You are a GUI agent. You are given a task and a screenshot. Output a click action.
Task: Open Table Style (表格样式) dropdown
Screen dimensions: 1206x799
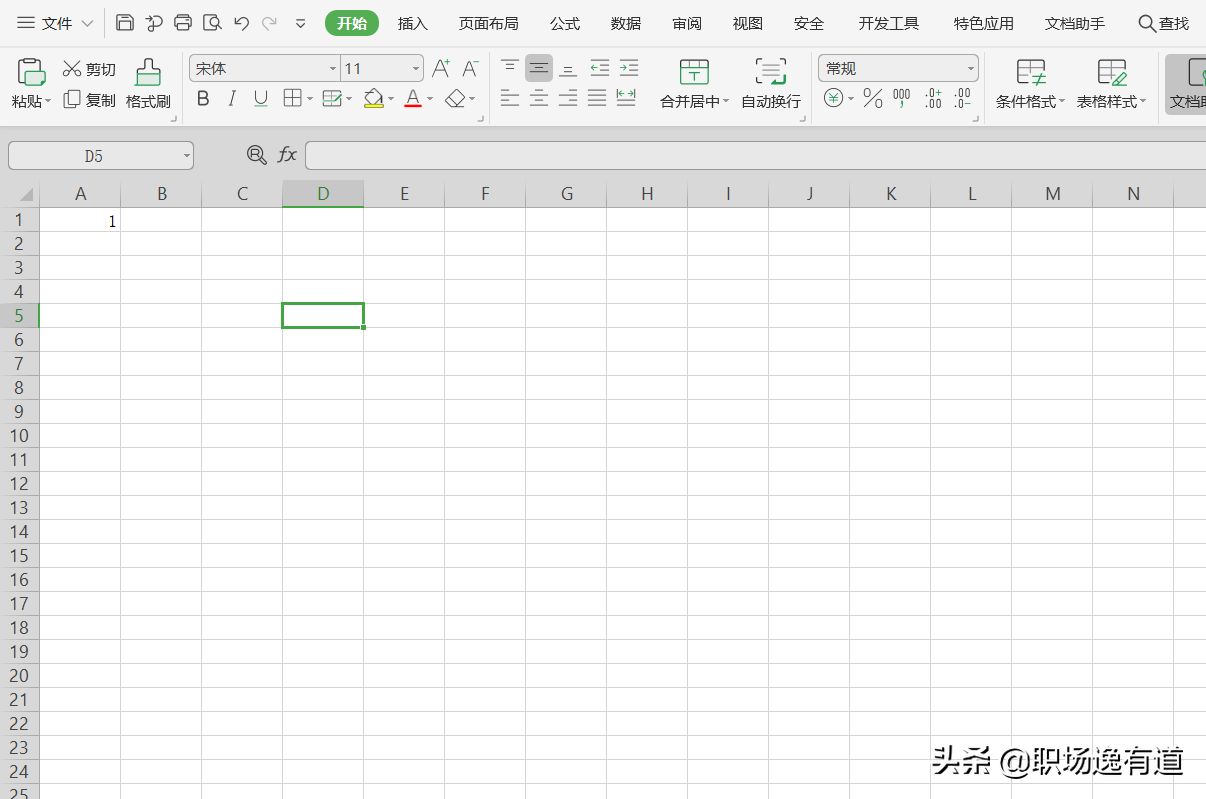(1112, 84)
